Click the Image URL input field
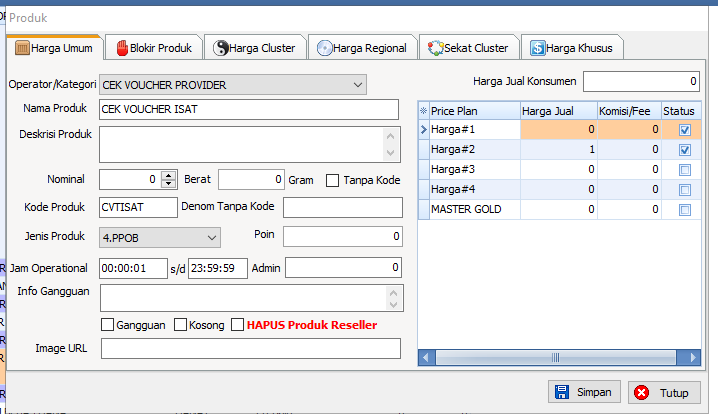This screenshot has width=718, height=414. point(251,349)
